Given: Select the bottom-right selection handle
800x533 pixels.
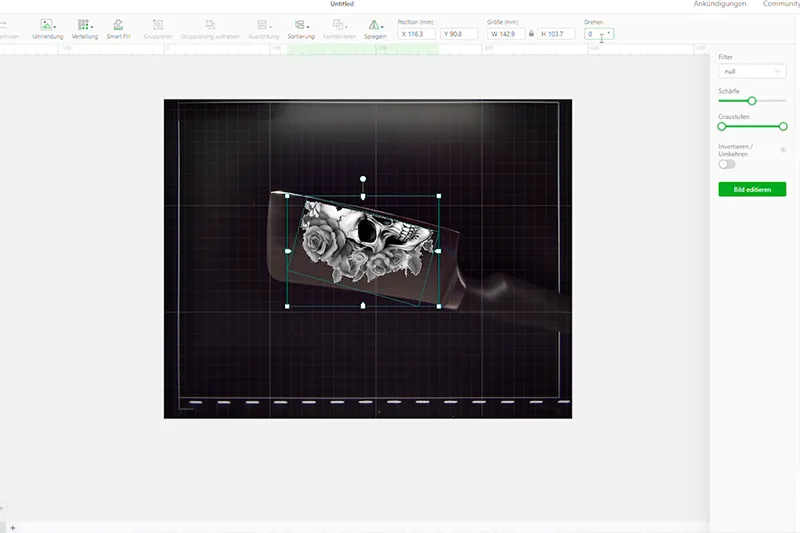Looking at the screenshot, I should pyautogui.click(x=439, y=306).
